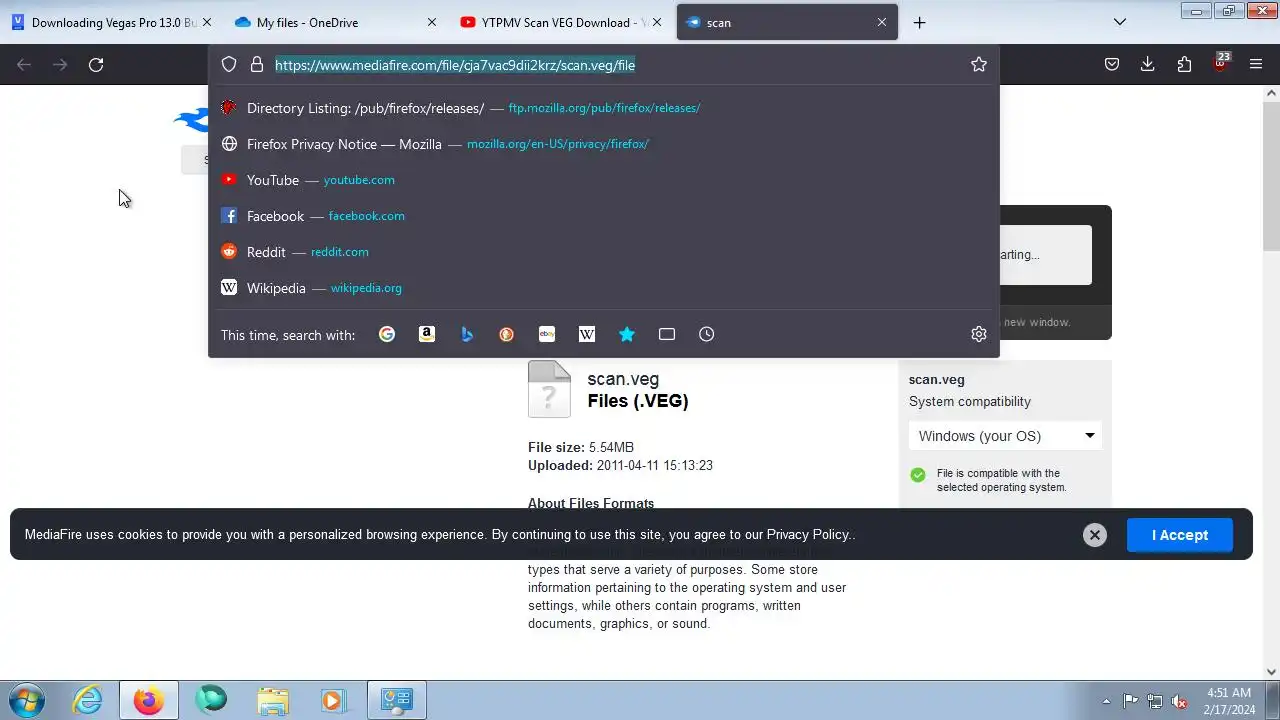Open the Windows Start button
The height and width of the screenshot is (720, 1280).
tap(27, 700)
